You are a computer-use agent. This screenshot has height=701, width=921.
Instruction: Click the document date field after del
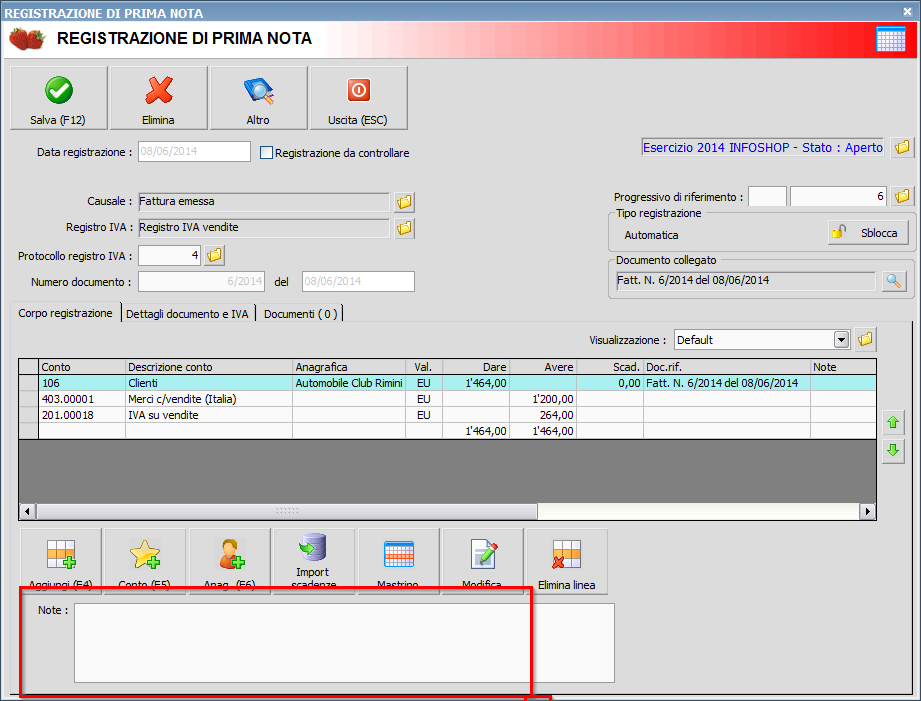pos(358,281)
